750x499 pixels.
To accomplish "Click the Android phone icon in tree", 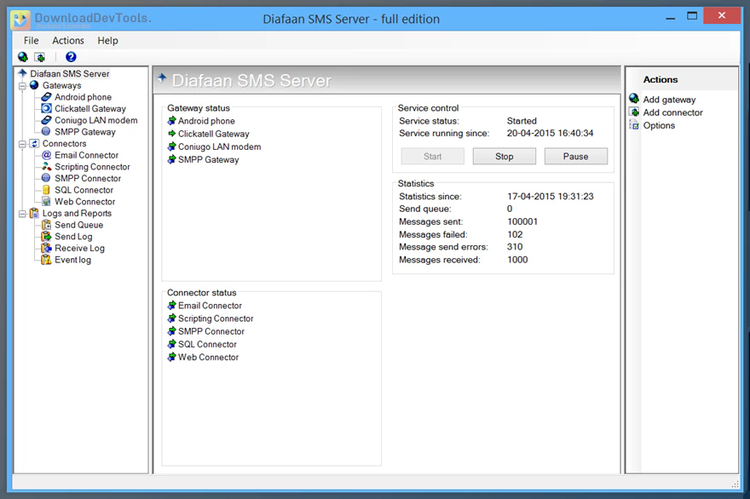I will (46, 97).
